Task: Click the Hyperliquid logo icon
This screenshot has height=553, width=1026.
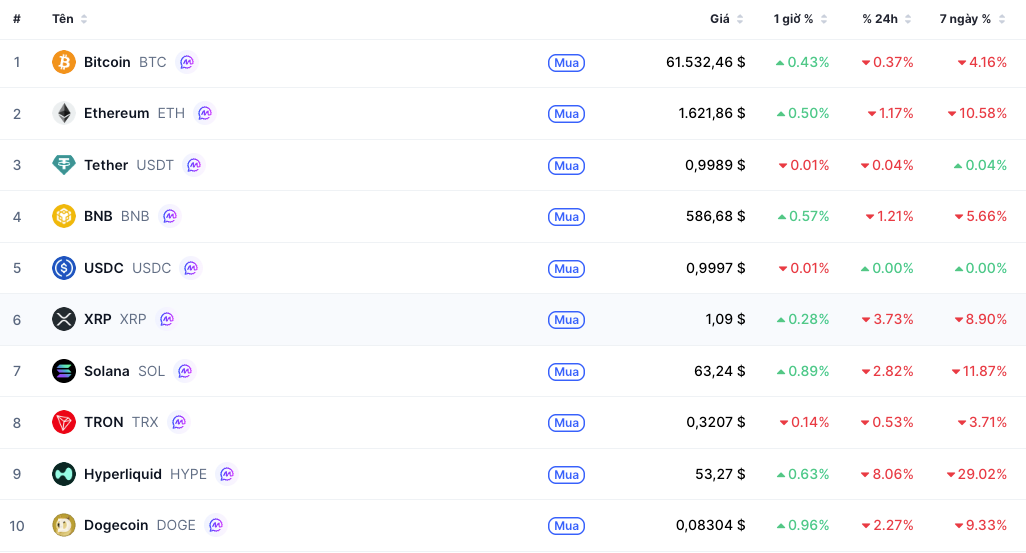Action: tap(63, 474)
